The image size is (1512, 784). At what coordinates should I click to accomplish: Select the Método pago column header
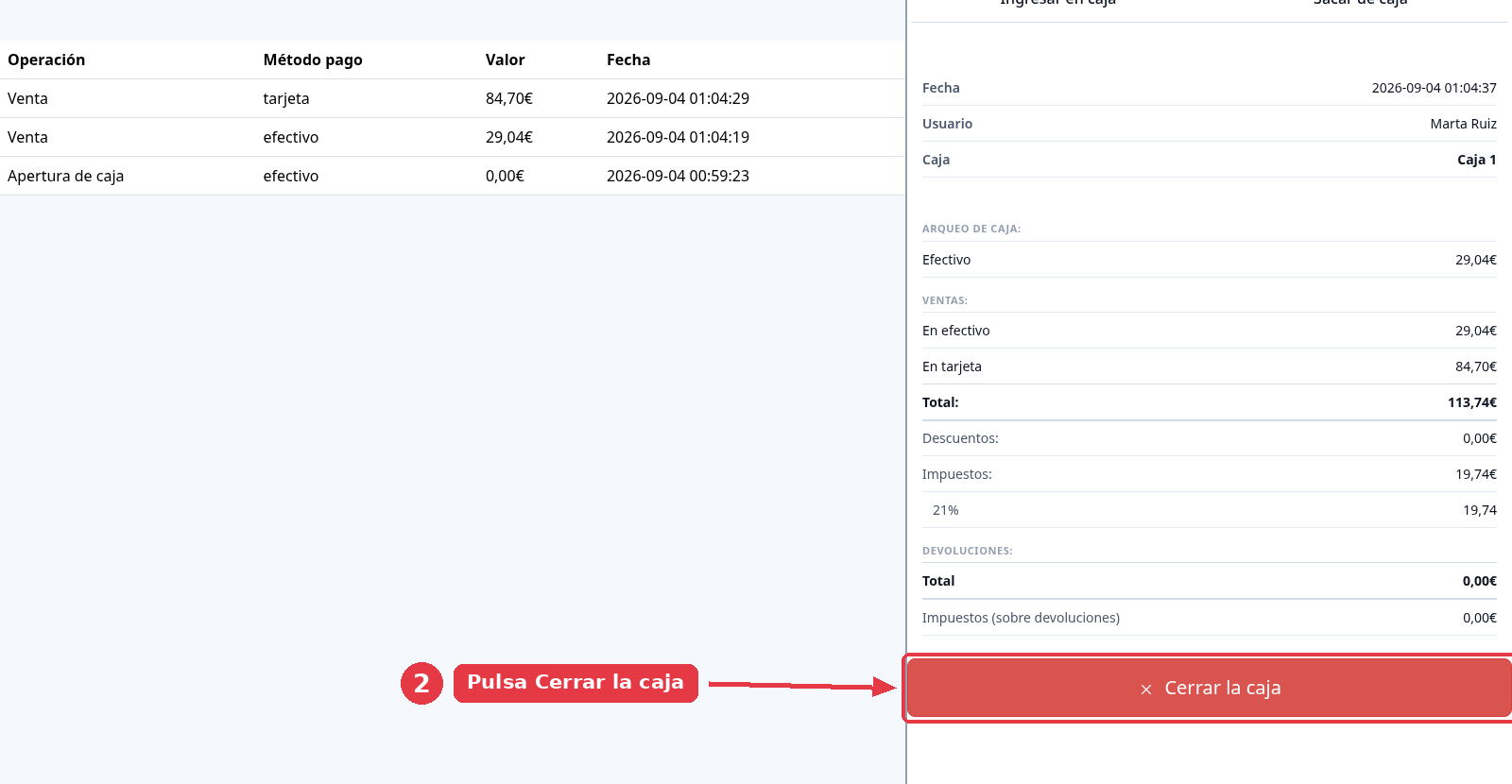point(313,60)
